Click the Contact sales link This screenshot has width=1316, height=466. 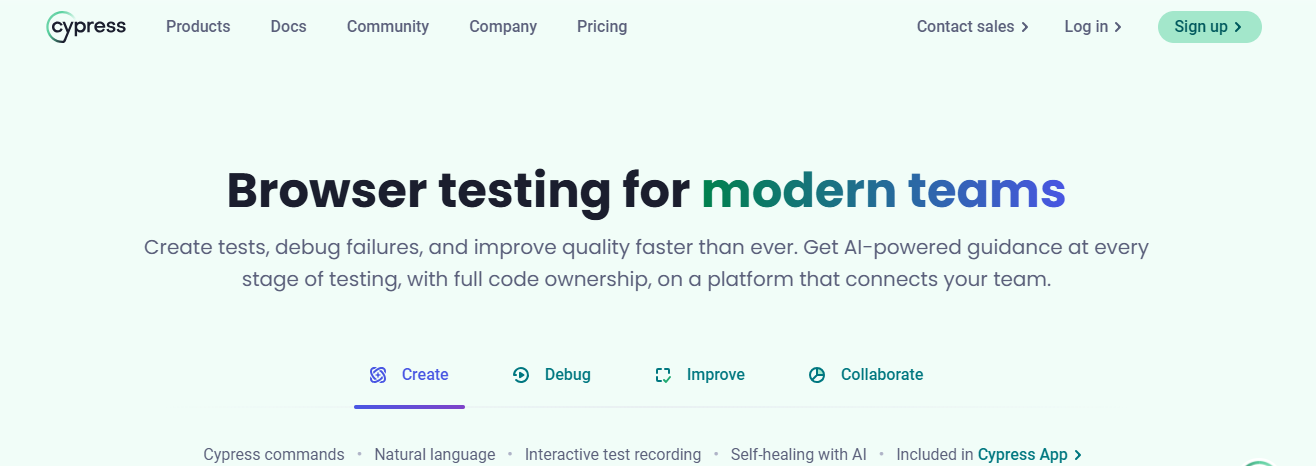[x=965, y=27]
